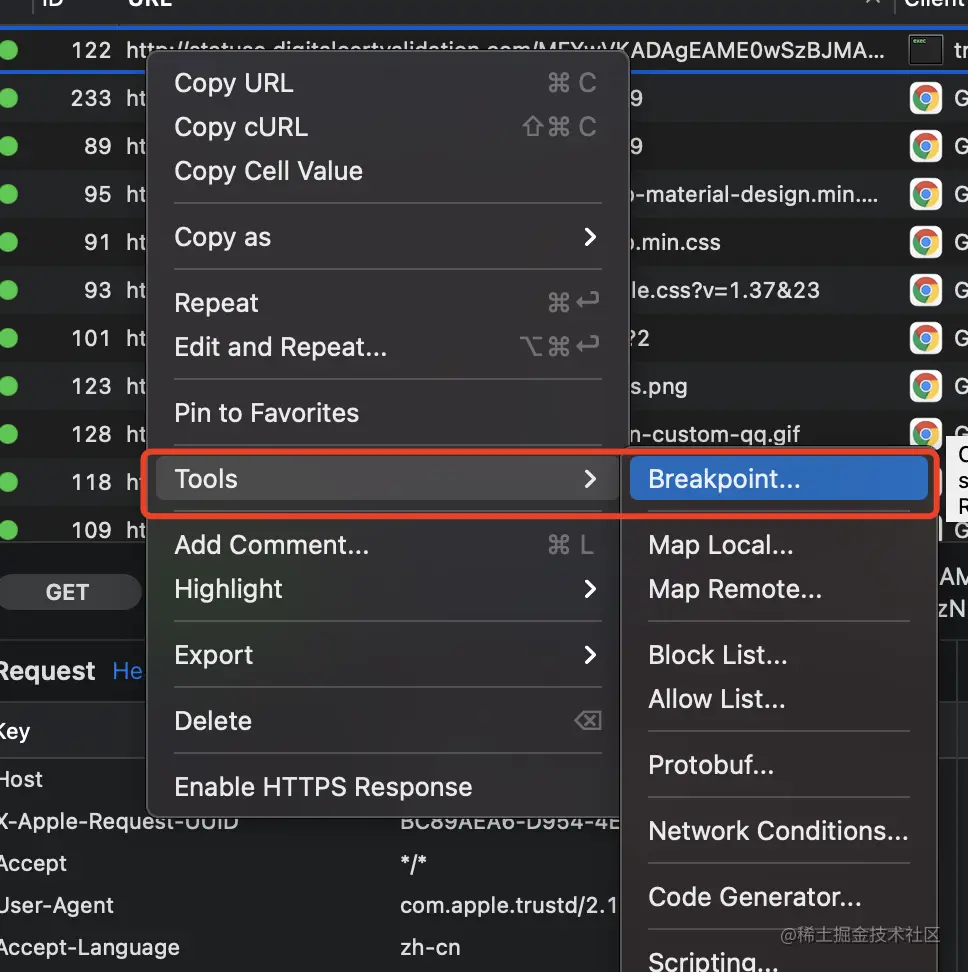Expand the Export submenu
This screenshot has height=972, width=968.
[x=387, y=655]
